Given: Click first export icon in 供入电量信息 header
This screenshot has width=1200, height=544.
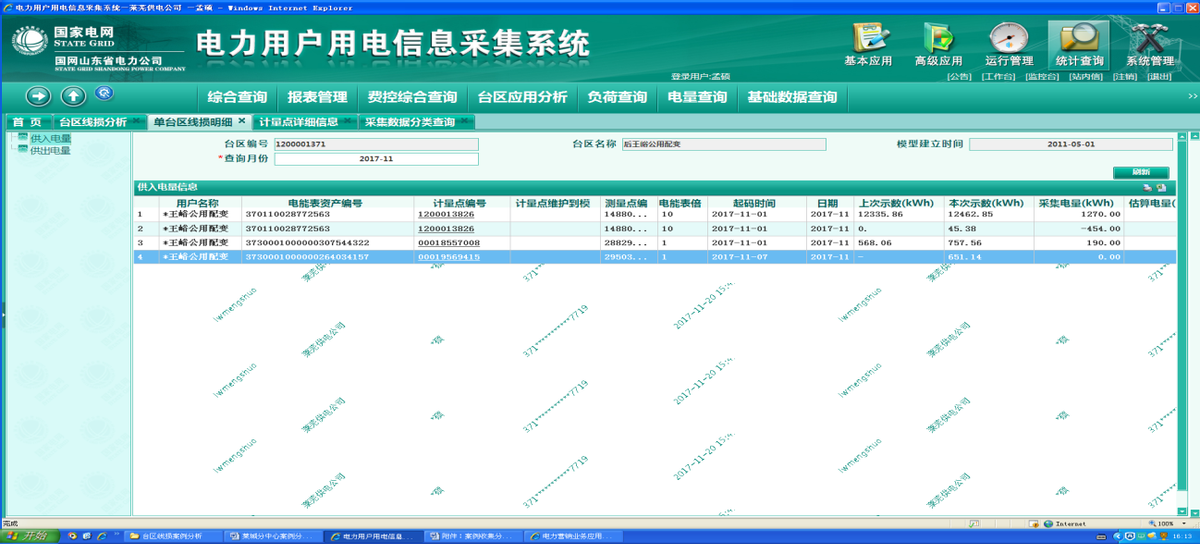Looking at the screenshot, I should tap(1147, 187).
